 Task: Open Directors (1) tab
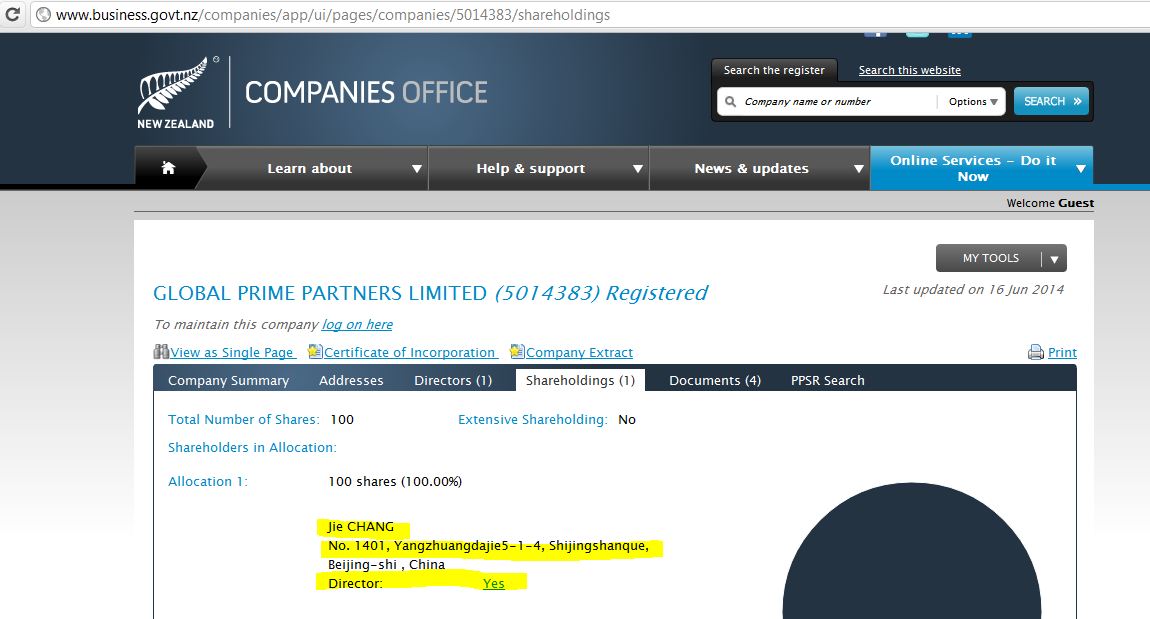tap(453, 380)
